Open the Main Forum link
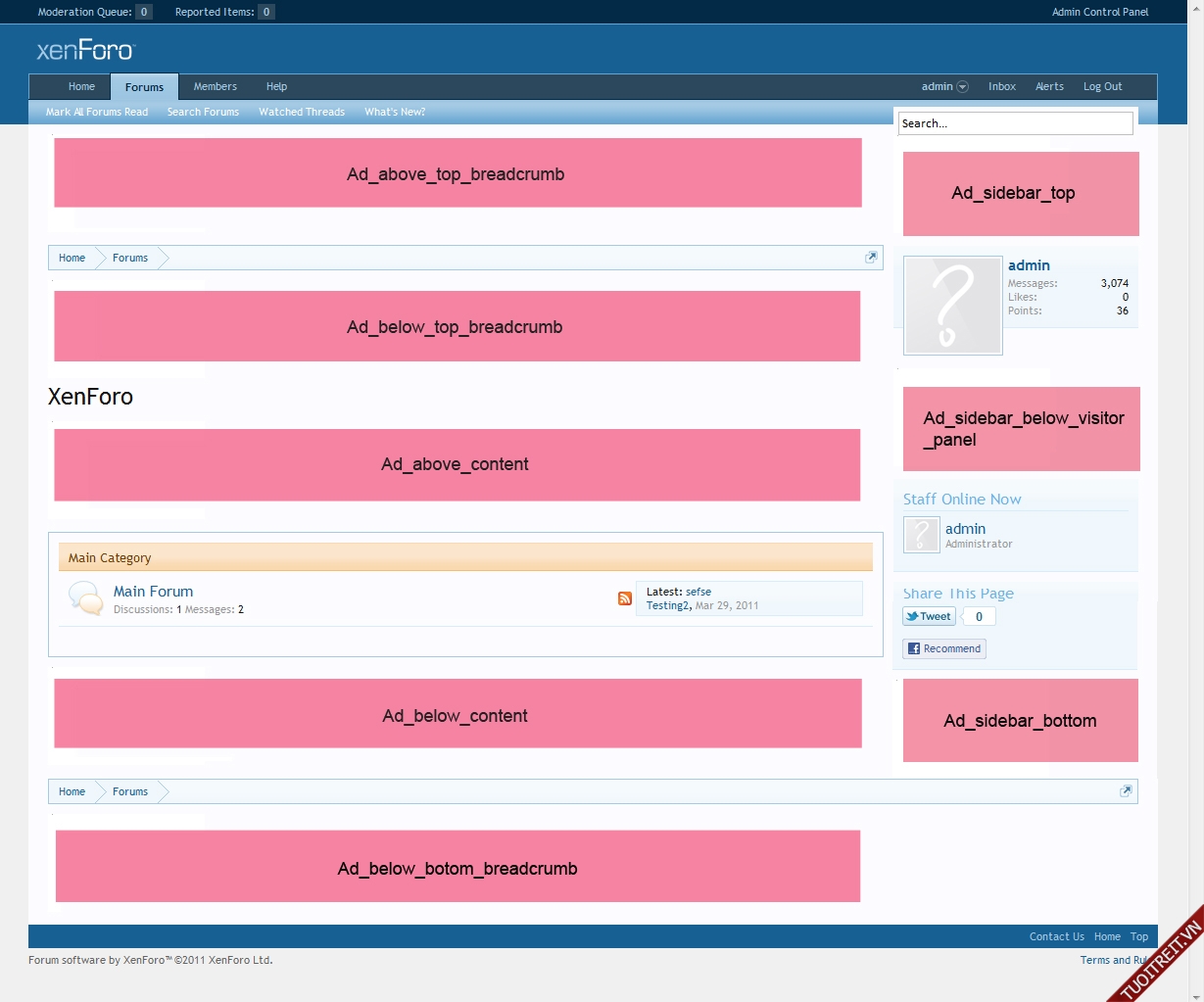Screen dimensions: 1204x1002 [x=153, y=592]
